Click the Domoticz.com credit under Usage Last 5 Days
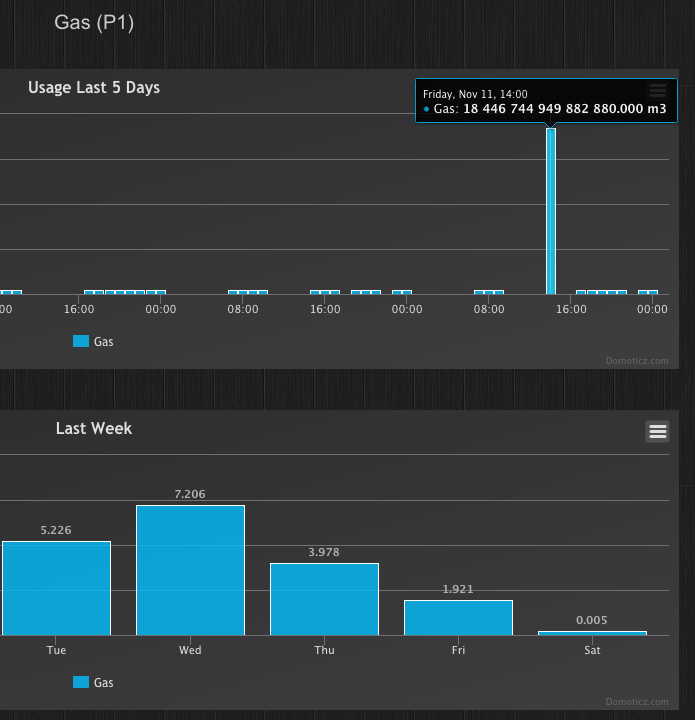 [637, 361]
